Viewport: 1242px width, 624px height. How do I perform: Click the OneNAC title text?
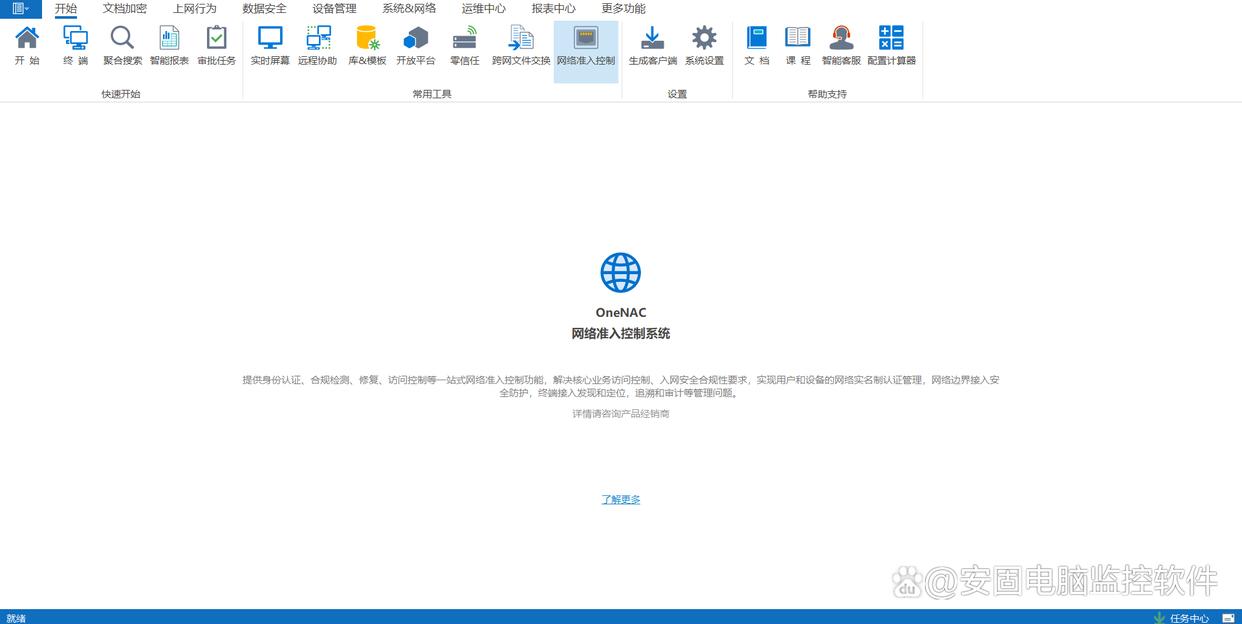point(621,313)
